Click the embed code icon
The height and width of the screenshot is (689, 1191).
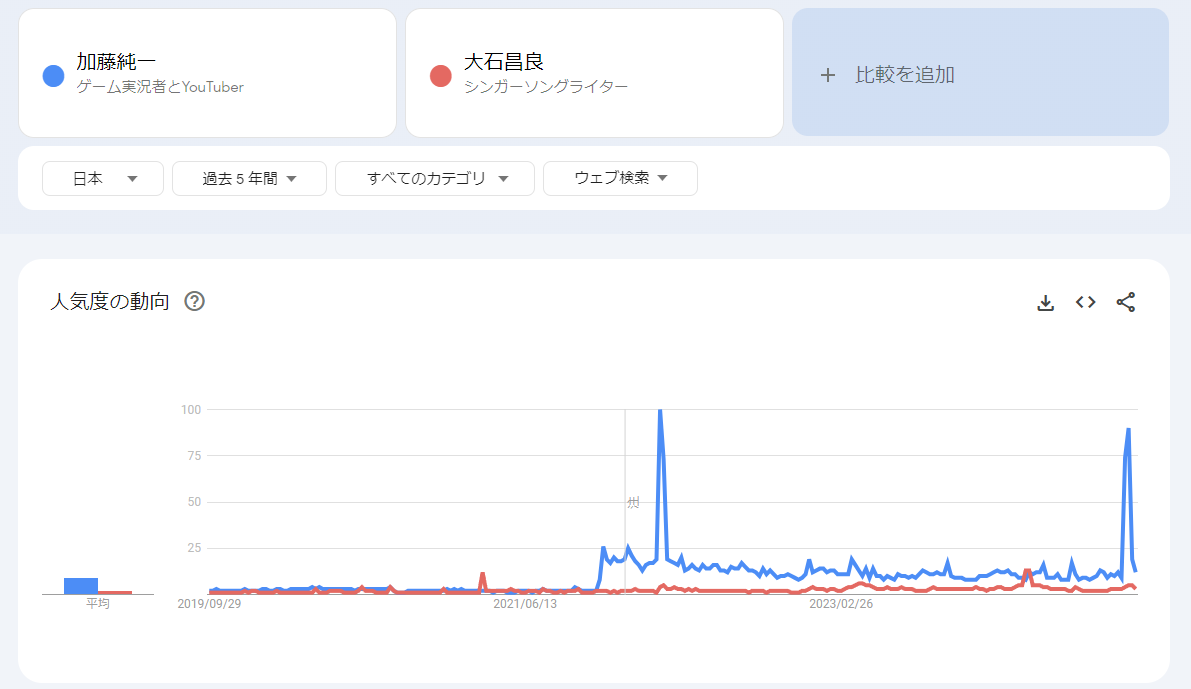tap(1086, 302)
